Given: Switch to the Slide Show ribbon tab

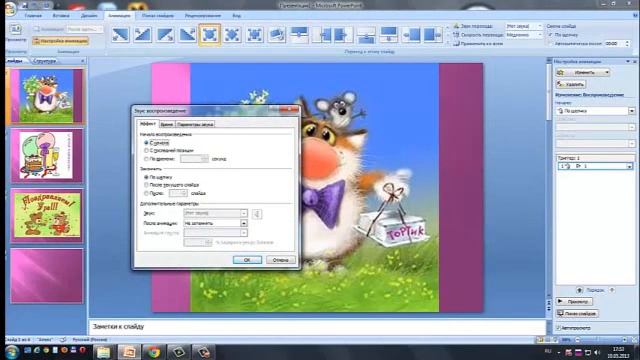Looking at the screenshot, I should click(158, 16).
